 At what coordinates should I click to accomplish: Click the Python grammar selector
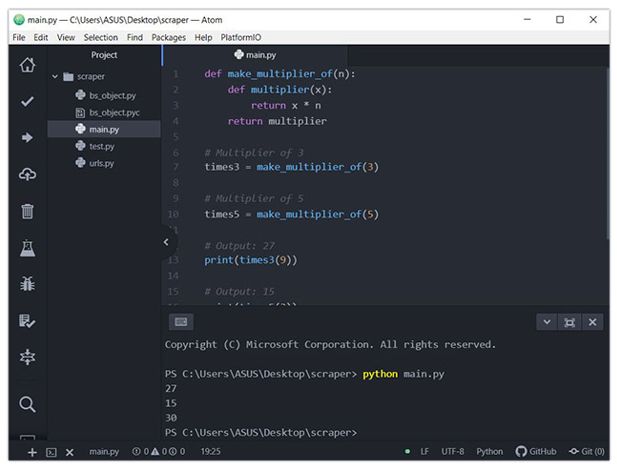(x=490, y=451)
